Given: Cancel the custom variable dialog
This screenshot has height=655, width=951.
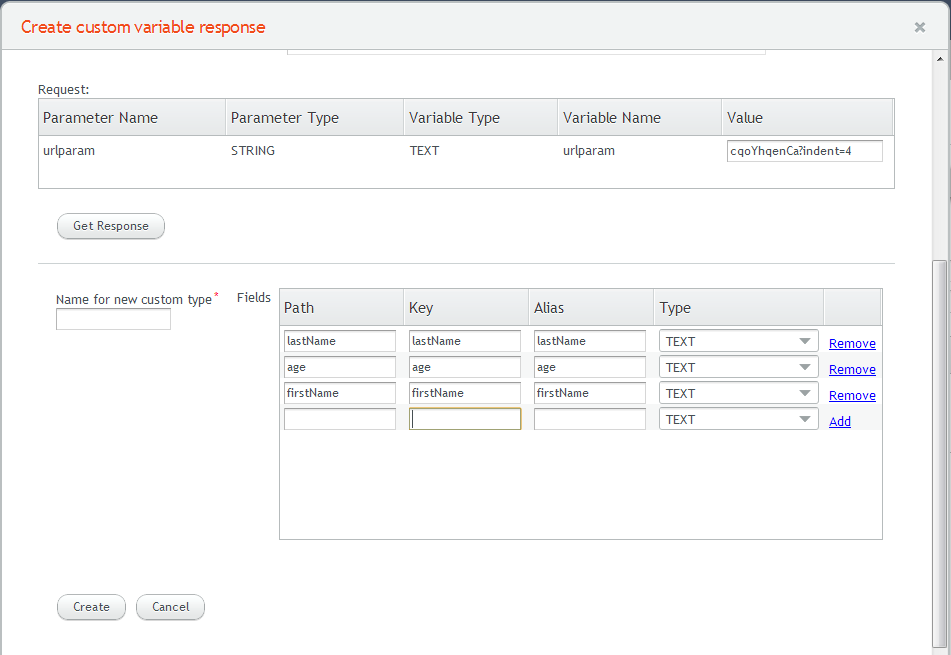Looking at the screenshot, I should (x=170, y=606).
